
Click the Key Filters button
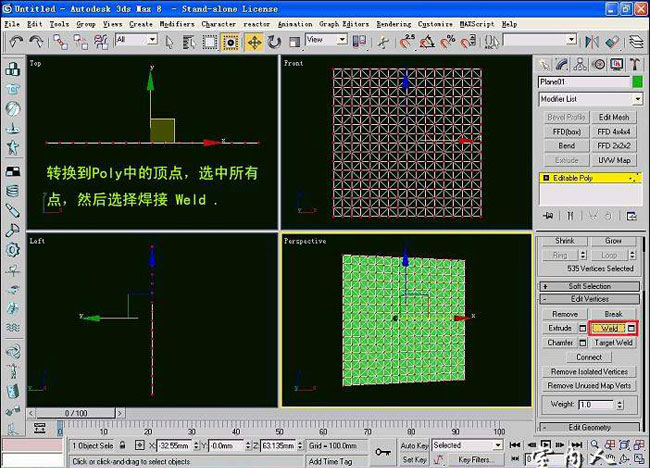point(474,460)
